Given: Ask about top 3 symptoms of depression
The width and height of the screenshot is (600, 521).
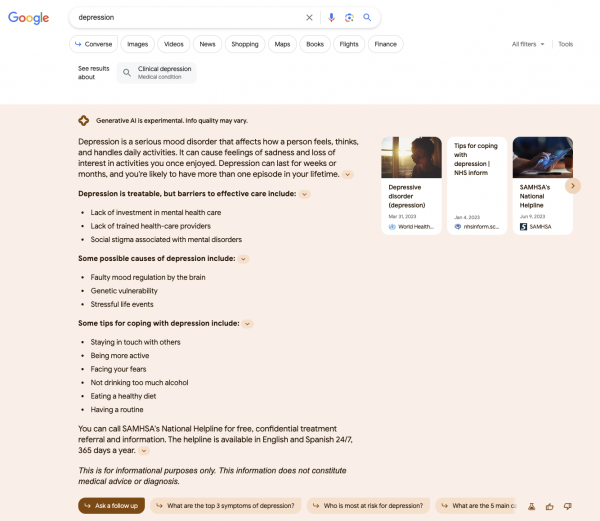Looking at the screenshot, I should [226, 506].
